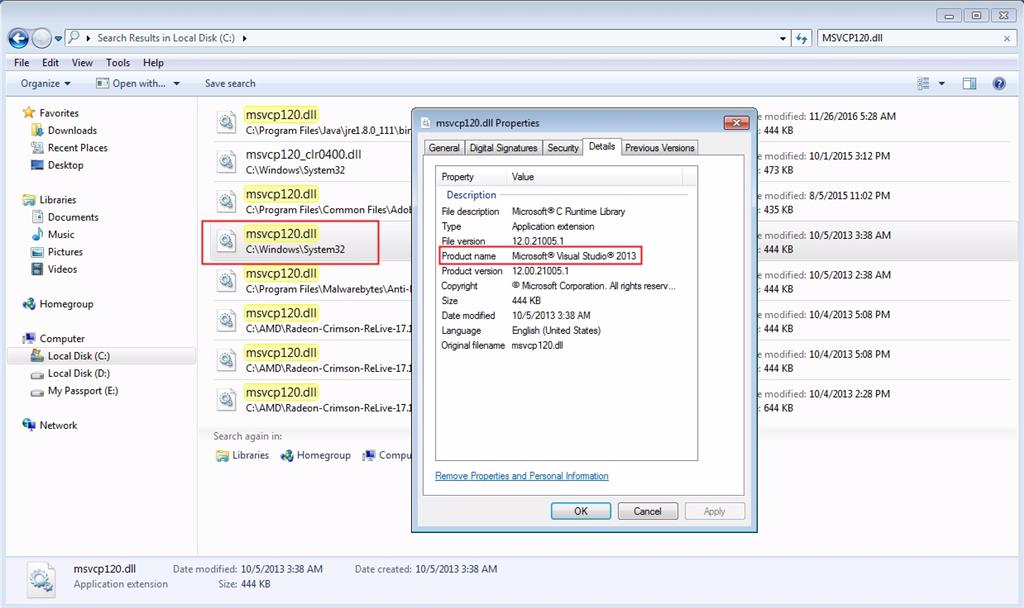
Task: Close the msvcp120.dll Properties dialog
Action: (x=736, y=123)
